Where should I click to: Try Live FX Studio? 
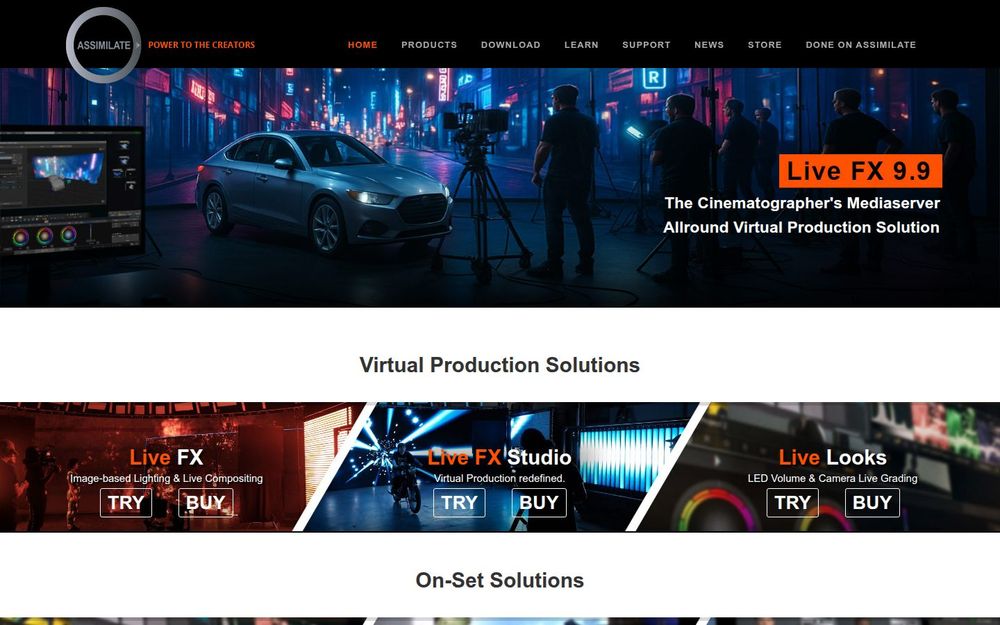[x=459, y=503]
